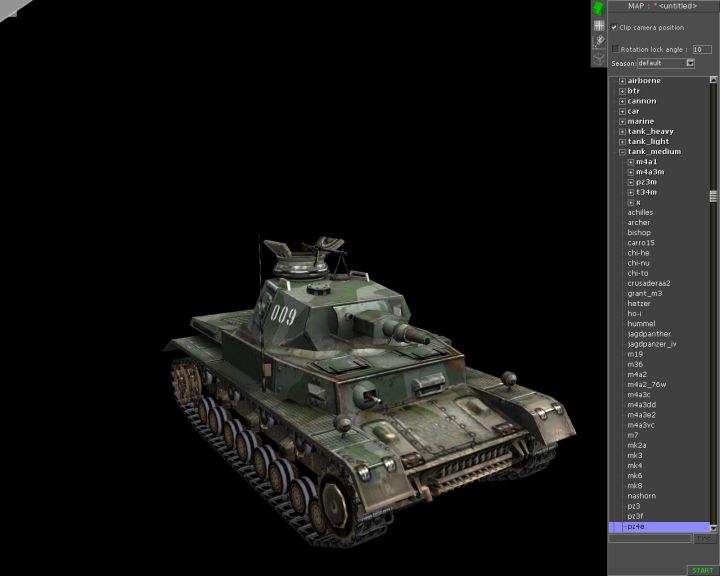
Task: Open the Season dropdown
Action: [690, 63]
